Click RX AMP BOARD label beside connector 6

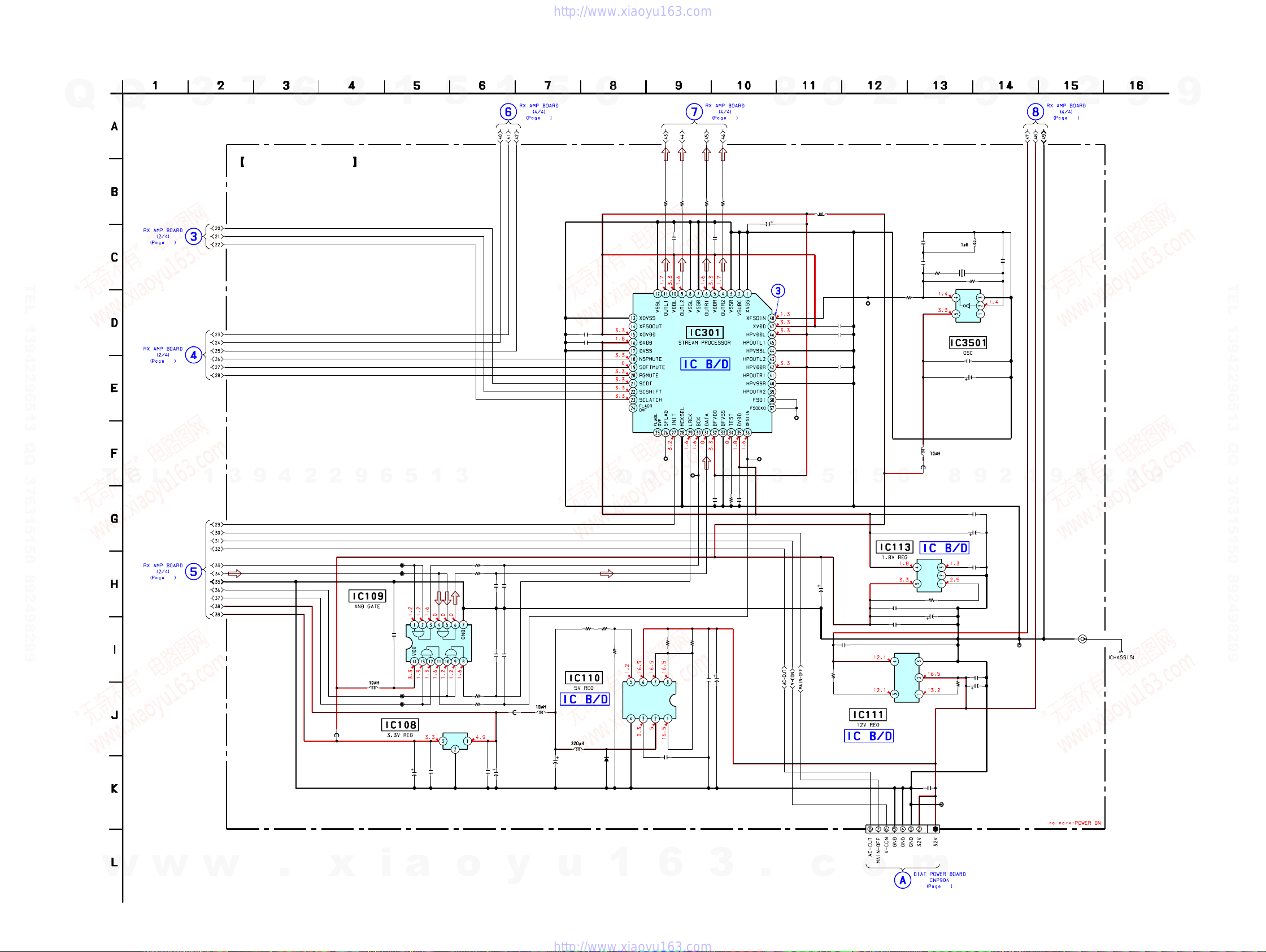pyautogui.click(x=539, y=106)
